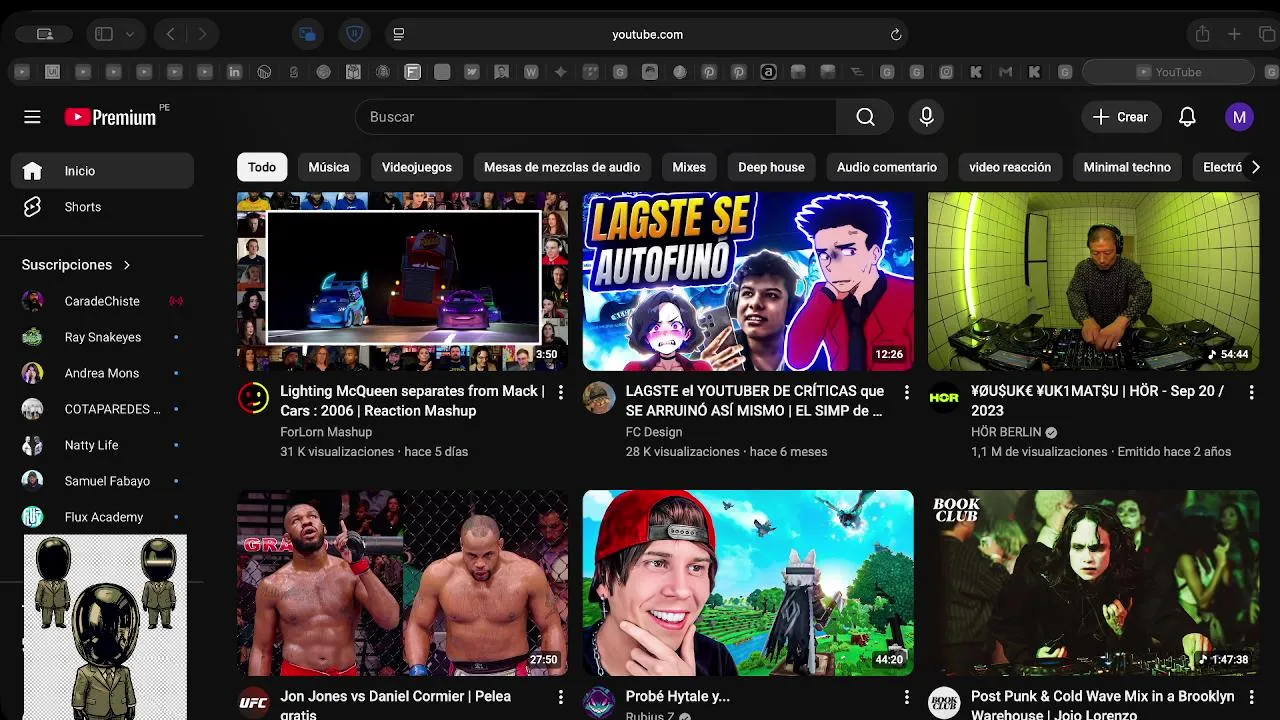Click the shield privacy extension icon
Screen dimensions: 1280x720
point(354,34)
